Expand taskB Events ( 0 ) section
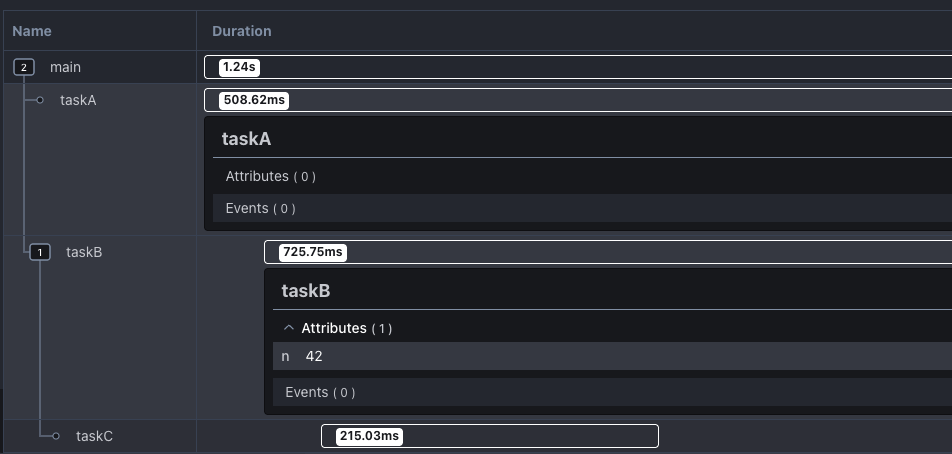The width and height of the screenshot is (952, 454). coord(320,392)
